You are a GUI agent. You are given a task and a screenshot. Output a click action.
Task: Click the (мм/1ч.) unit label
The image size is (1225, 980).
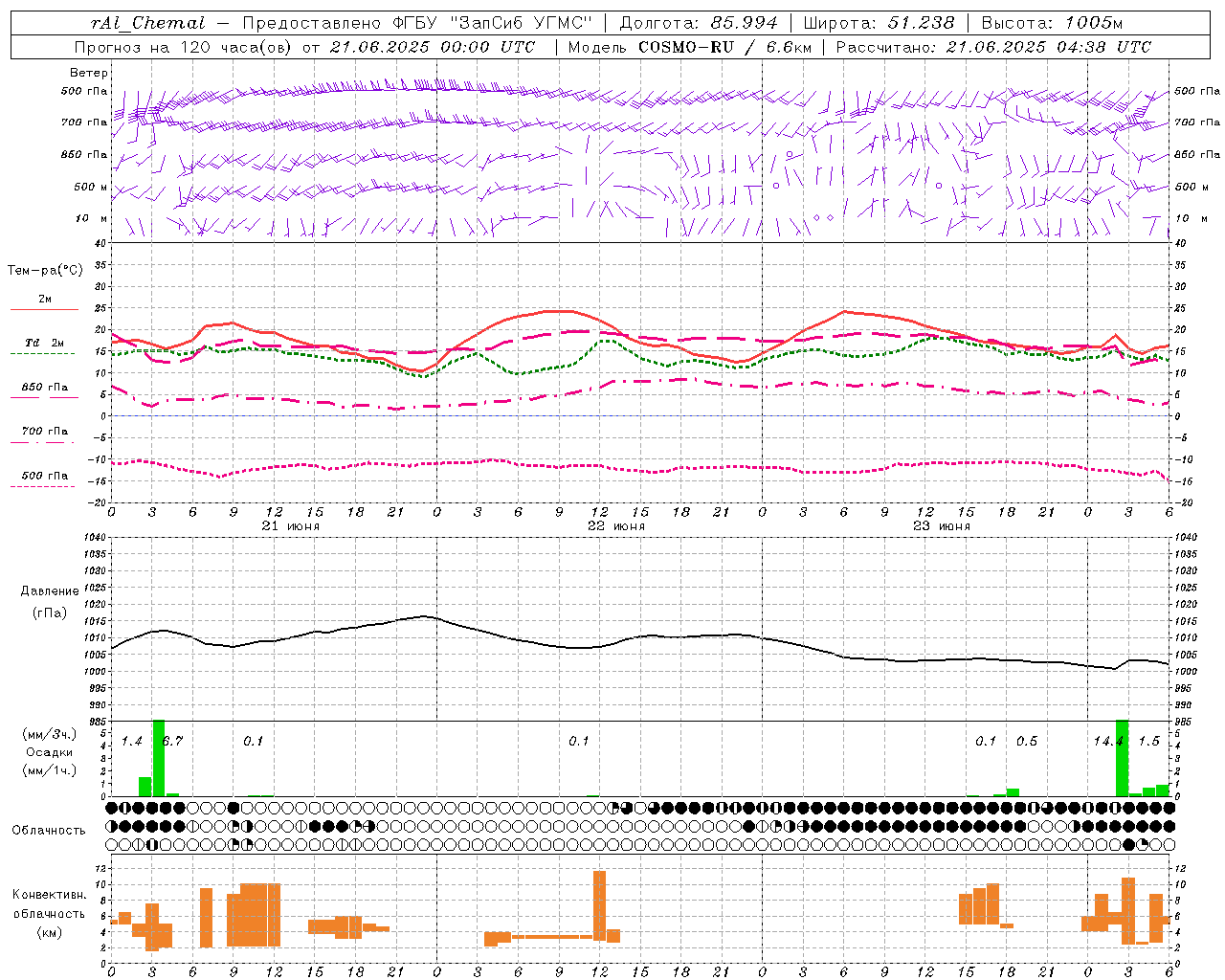49,770
